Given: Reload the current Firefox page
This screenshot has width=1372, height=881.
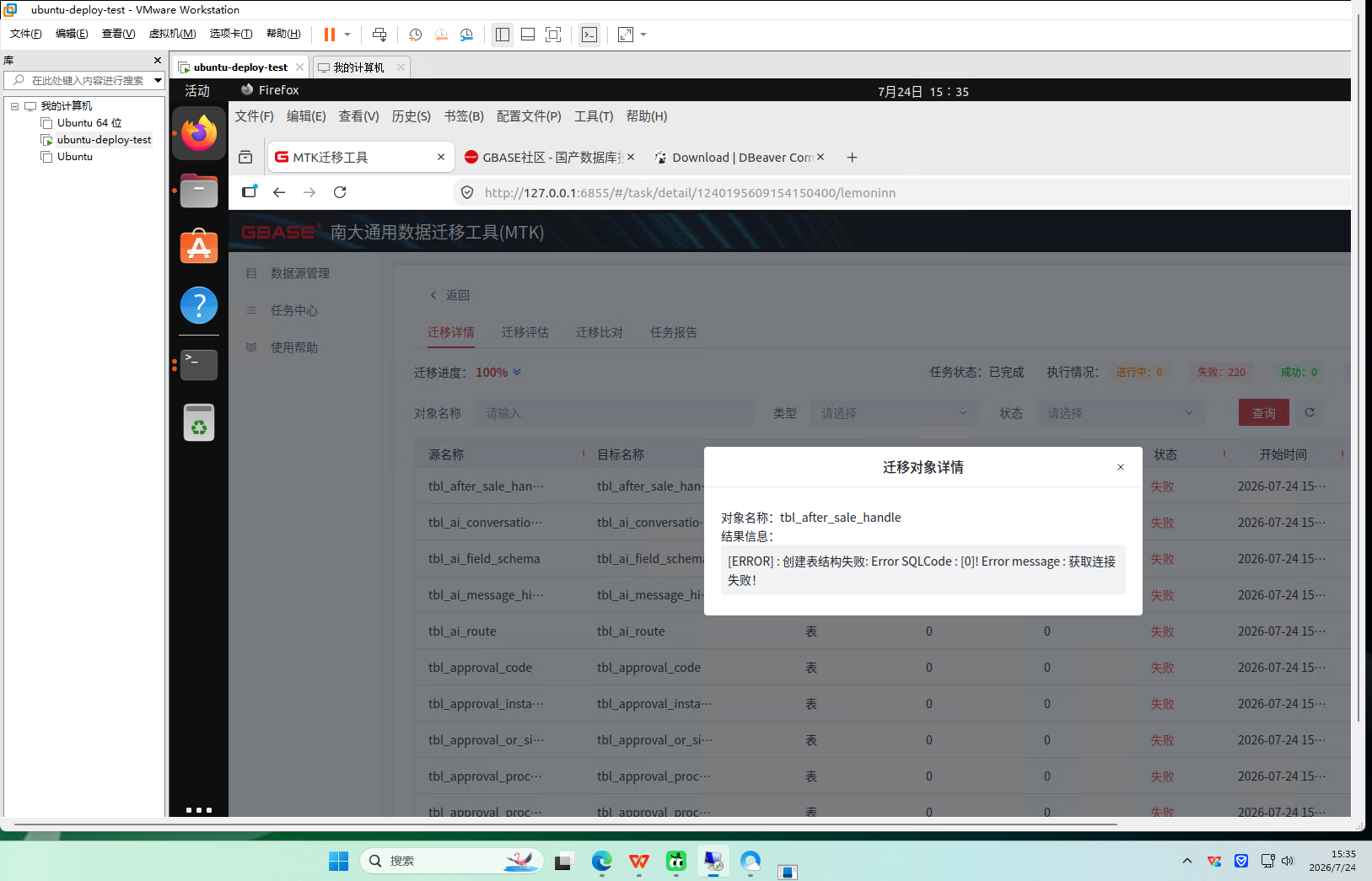Looking at the screenshot, I should click(340, 192).
